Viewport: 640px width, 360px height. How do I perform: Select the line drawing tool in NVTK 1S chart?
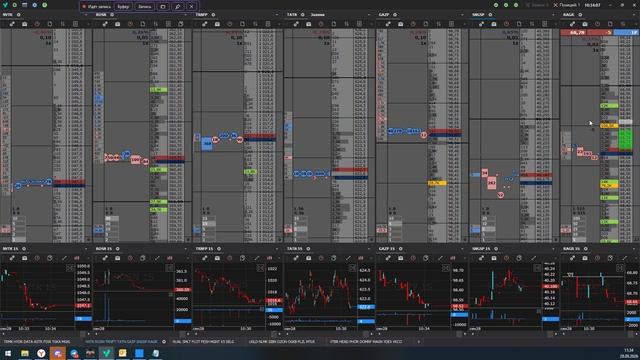pos(64,258)
